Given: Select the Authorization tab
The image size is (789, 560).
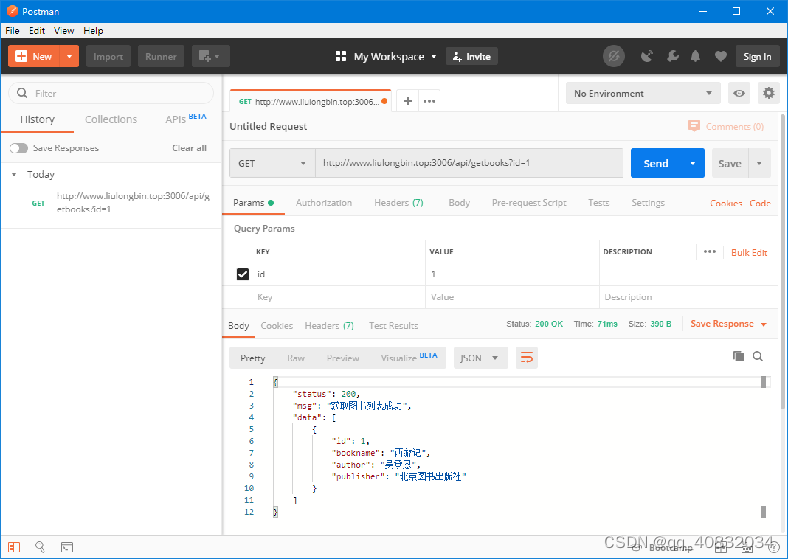Looking at the screenshot, I should 324,203.
